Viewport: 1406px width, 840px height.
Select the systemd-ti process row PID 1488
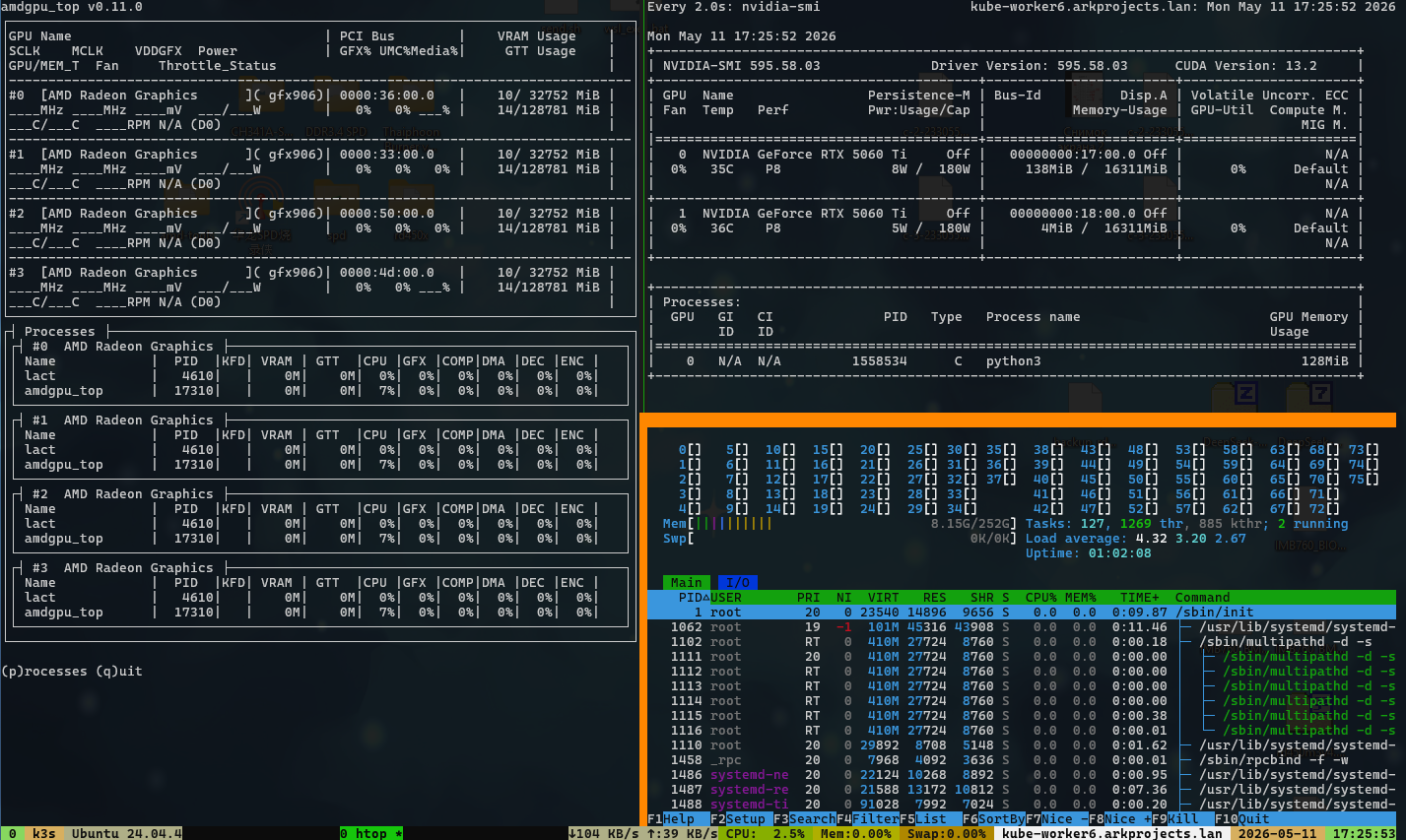pyautogui.click(x=1022, y=805)
